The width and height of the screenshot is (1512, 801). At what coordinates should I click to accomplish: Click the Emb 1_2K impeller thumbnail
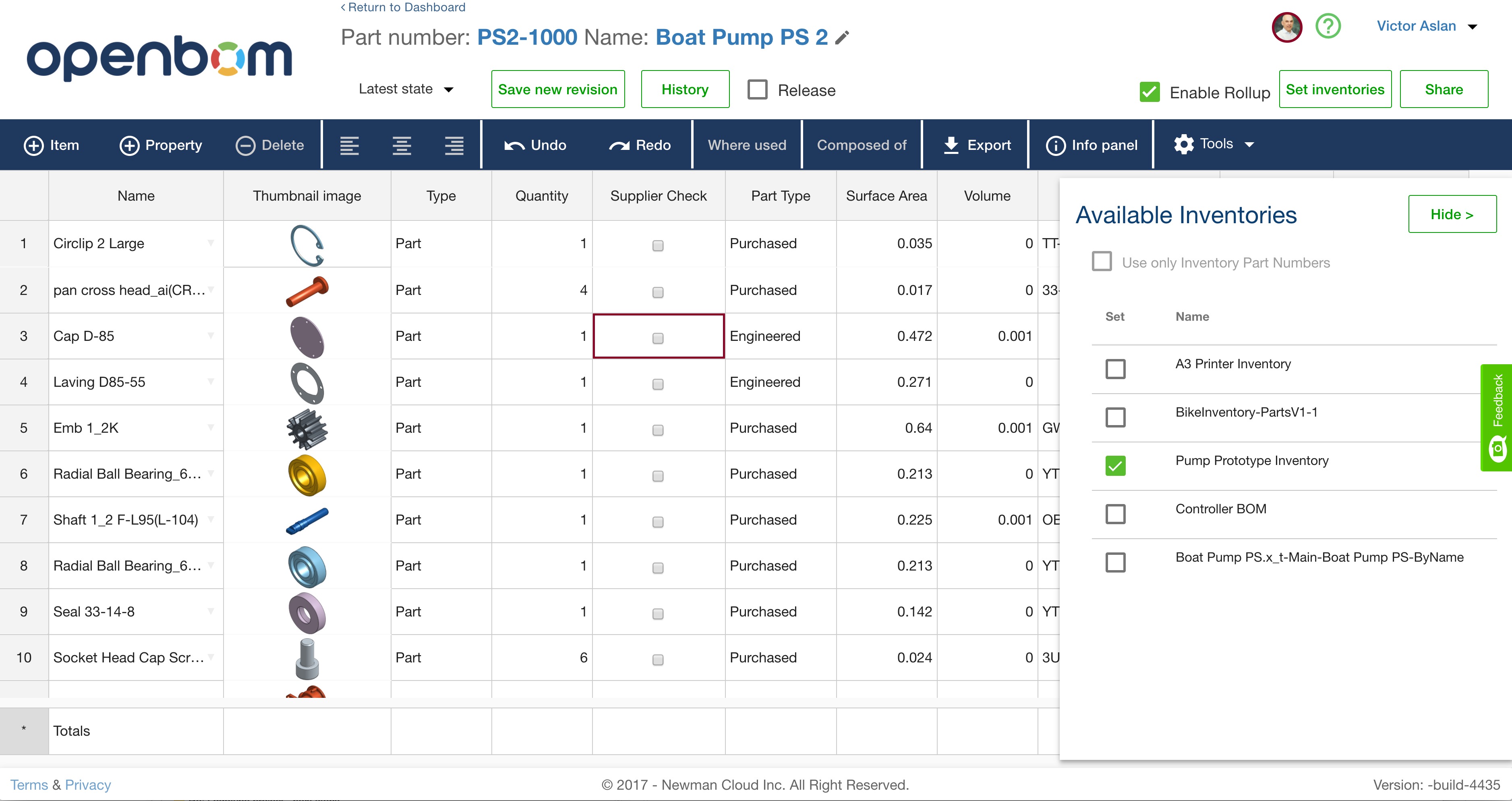(x=307, y=428)
